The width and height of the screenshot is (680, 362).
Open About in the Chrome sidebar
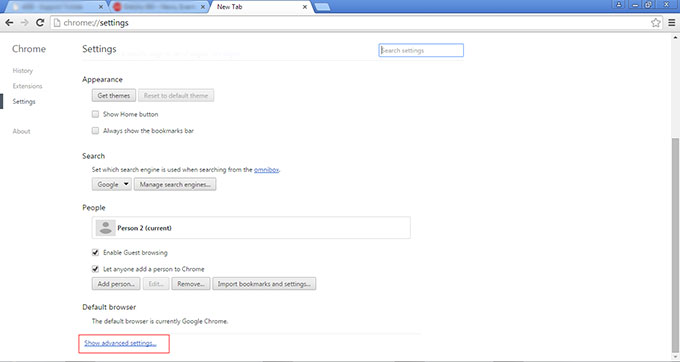[x=21, y=131]
